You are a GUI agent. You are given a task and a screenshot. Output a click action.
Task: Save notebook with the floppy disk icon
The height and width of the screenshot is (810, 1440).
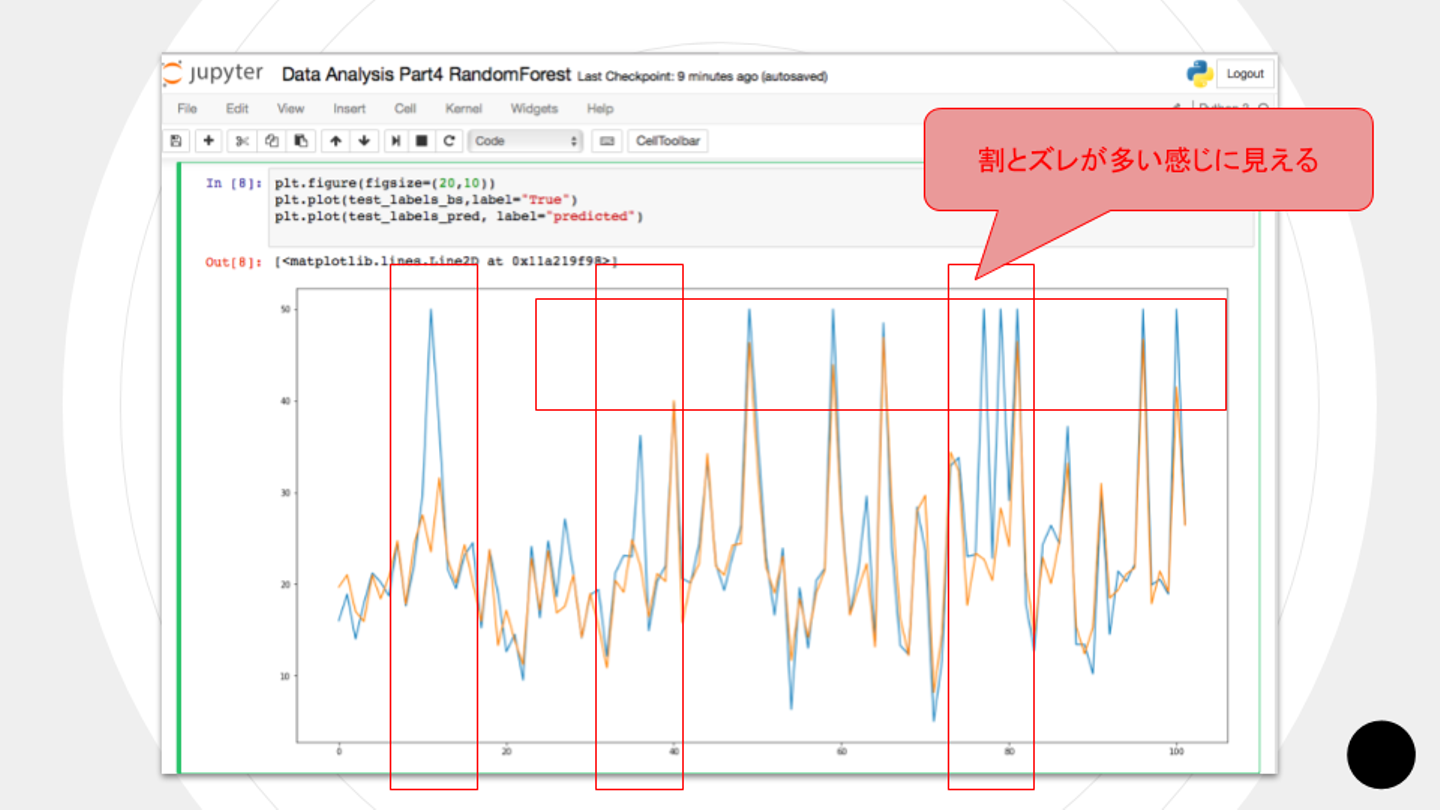tap(176, 141)
